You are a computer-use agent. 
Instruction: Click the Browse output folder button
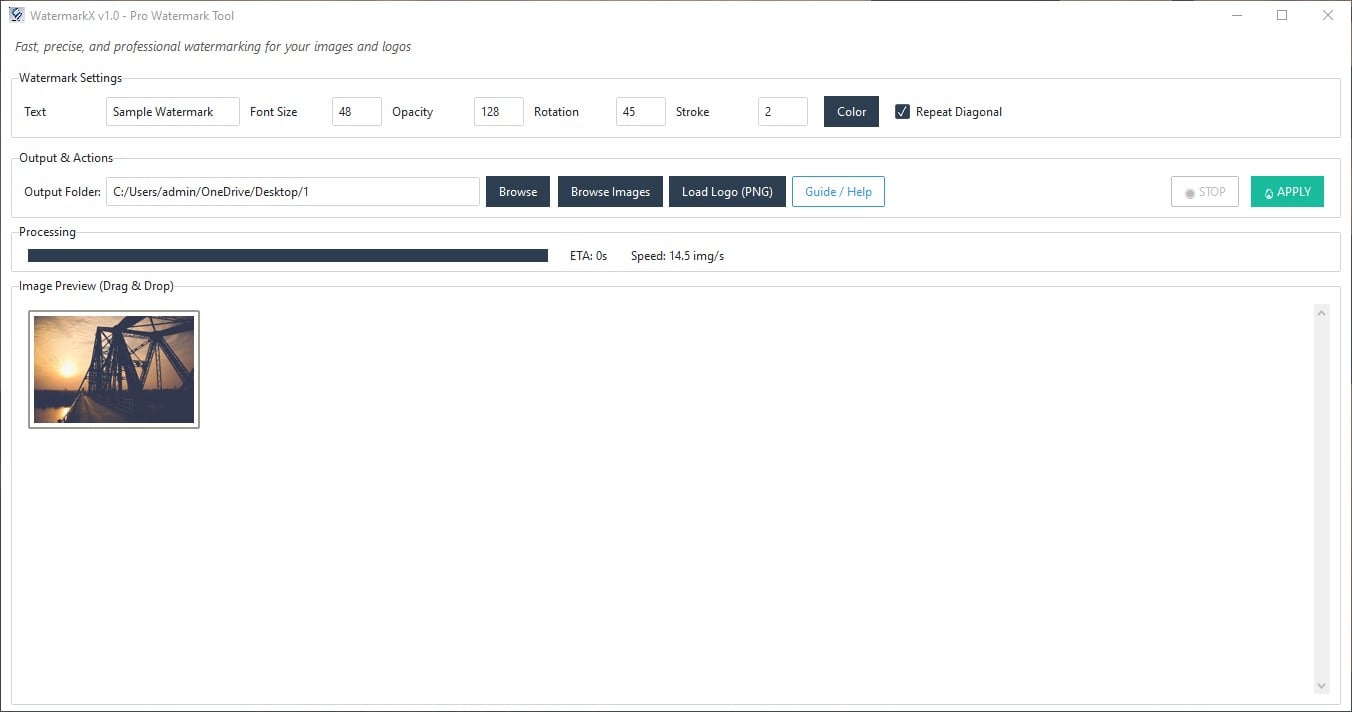pyautogui.click(x=518, y=192)
